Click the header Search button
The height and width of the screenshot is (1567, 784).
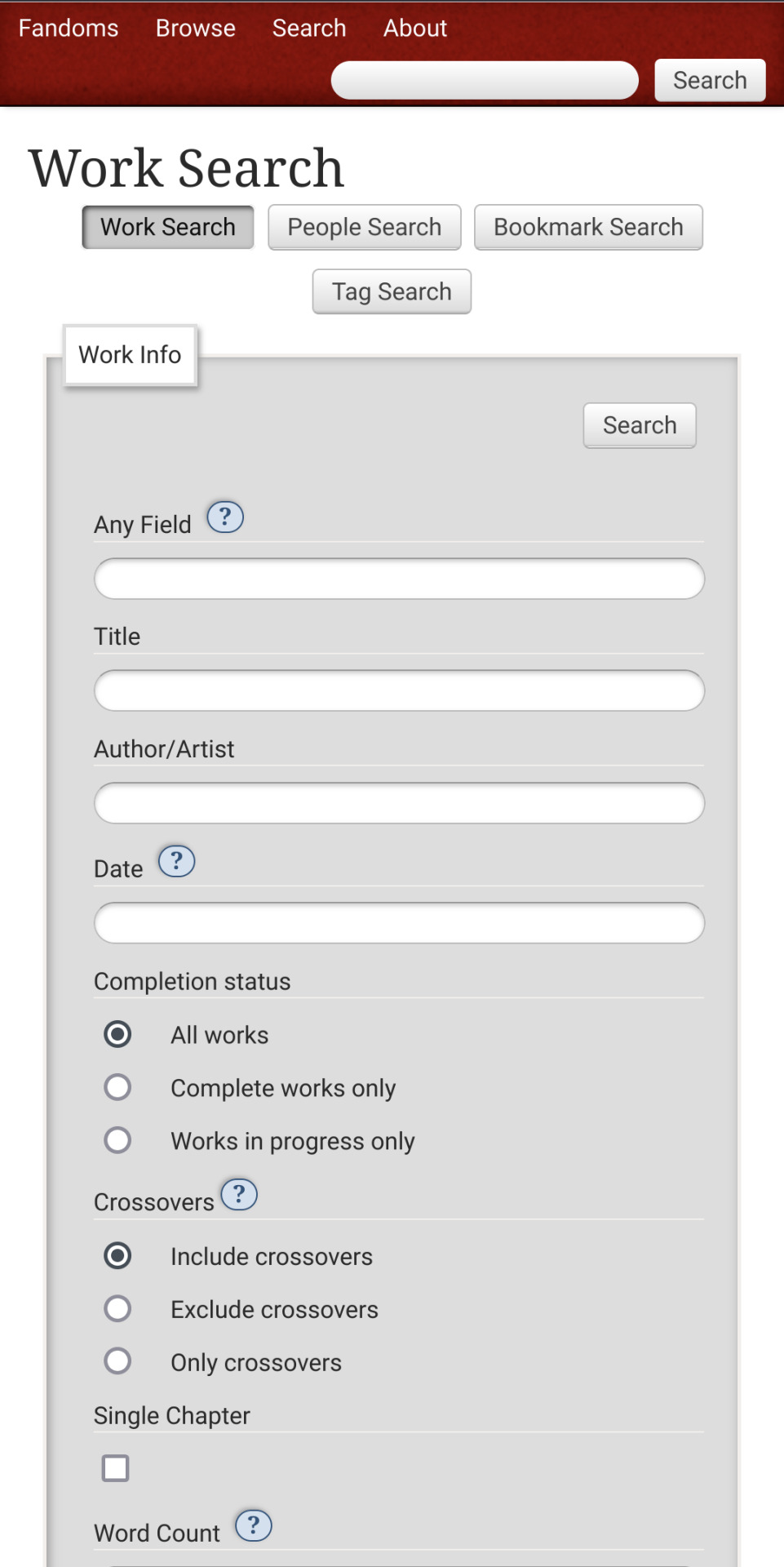pos(710,80)
